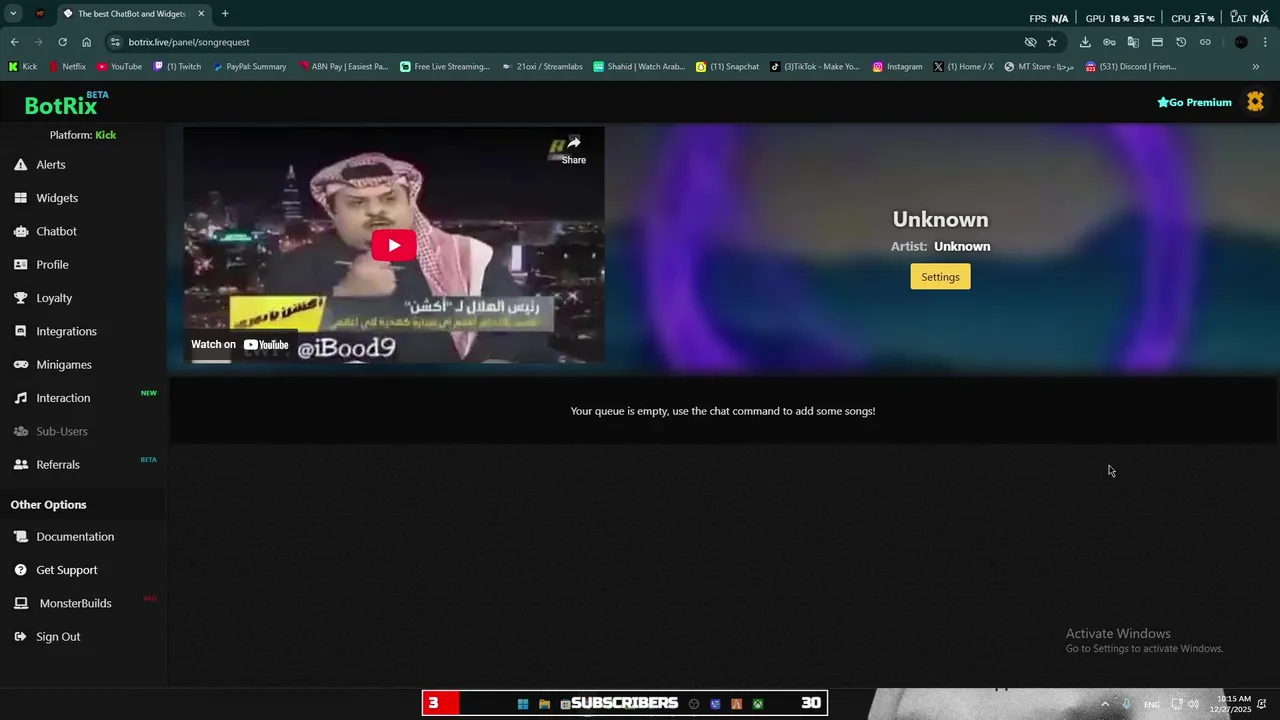Image resolution: width=1280 pixels, height=720 pixels.
Task: Open the Discord Friends bookmark
Action: click(1130, 67)
